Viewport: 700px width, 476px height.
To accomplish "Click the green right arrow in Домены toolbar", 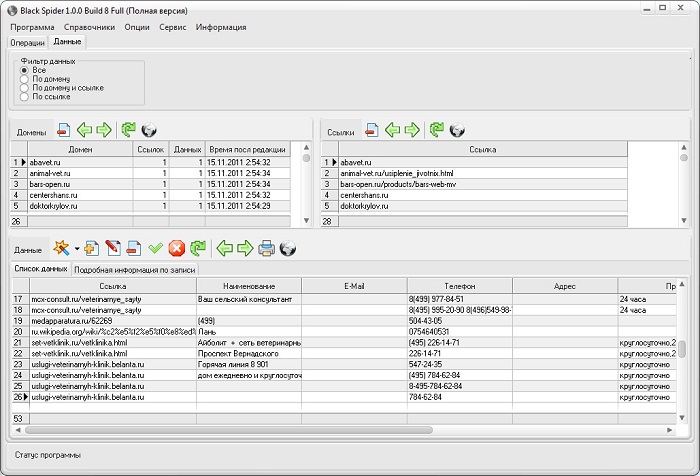I will [104, 130].
